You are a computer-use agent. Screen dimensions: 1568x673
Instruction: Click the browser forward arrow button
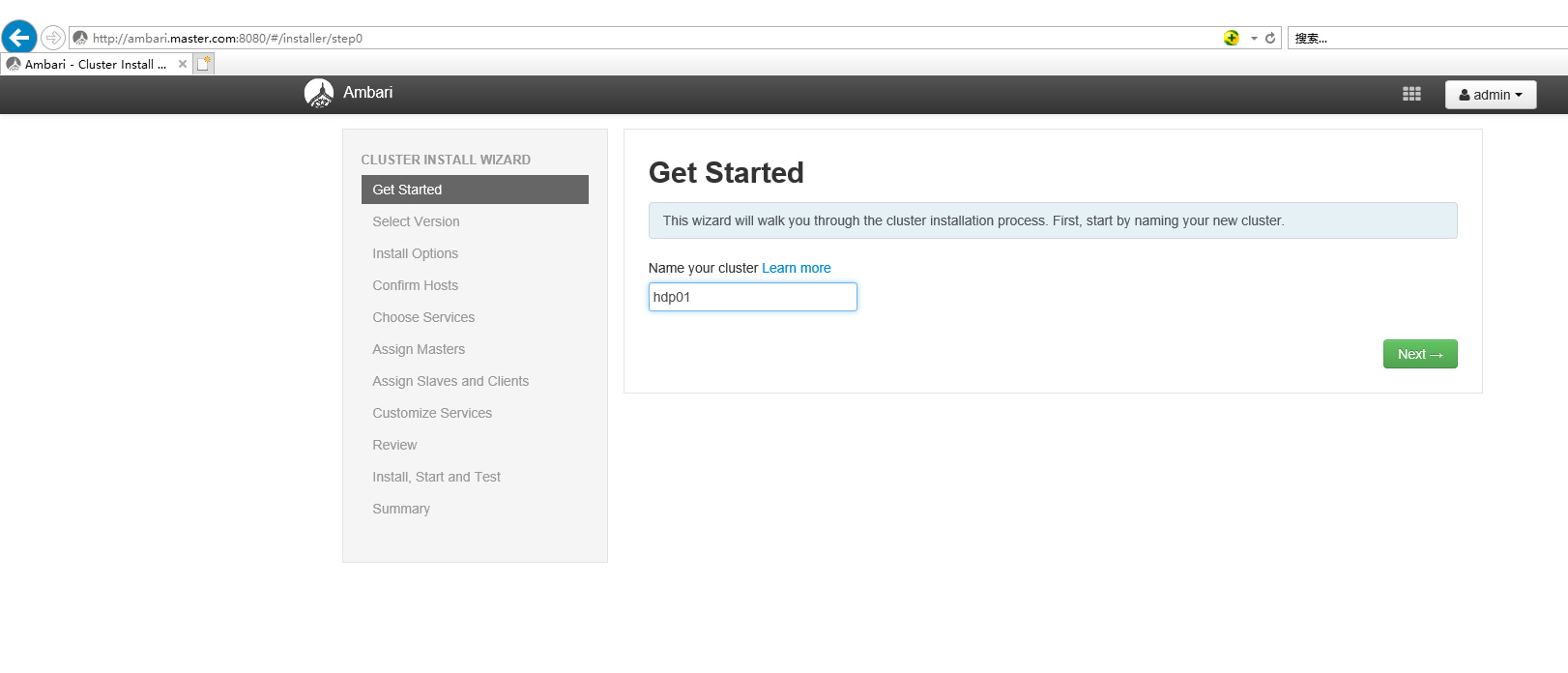point(53,38)
